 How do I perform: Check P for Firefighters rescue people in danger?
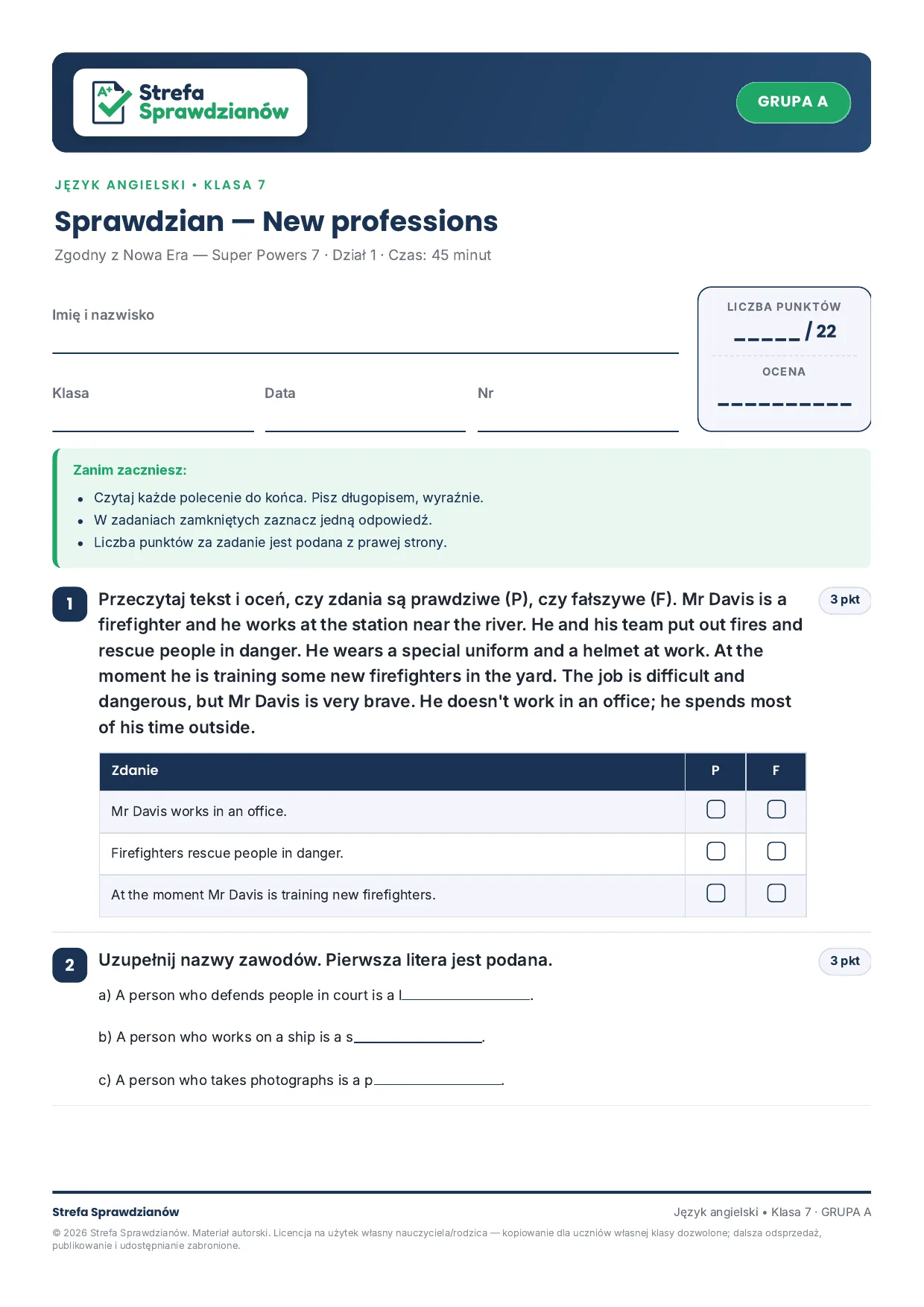(715, 851)
